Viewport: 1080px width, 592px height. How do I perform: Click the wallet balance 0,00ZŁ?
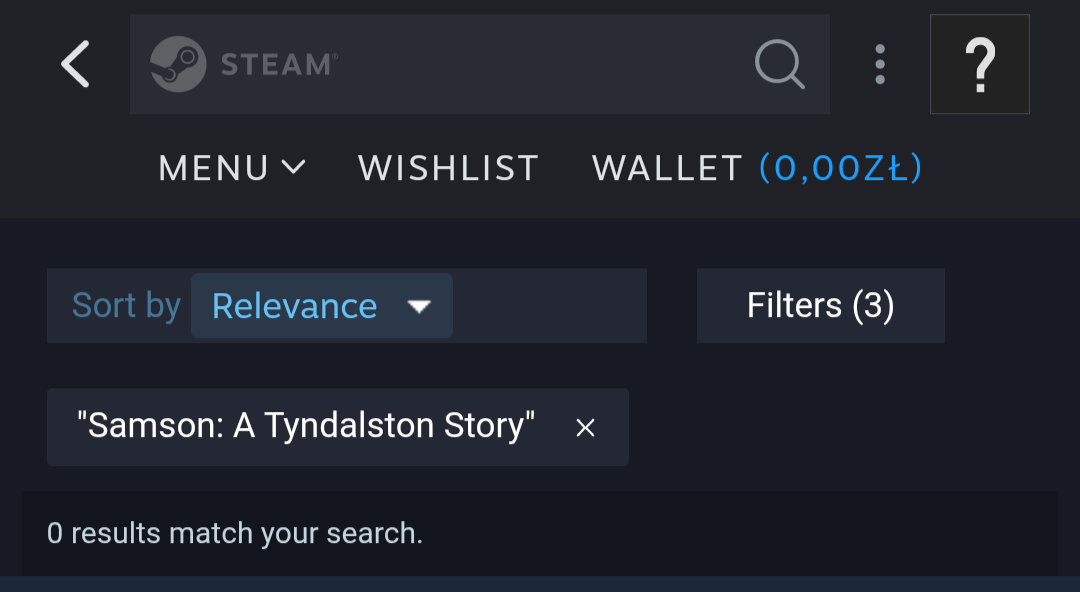(840, 168)
